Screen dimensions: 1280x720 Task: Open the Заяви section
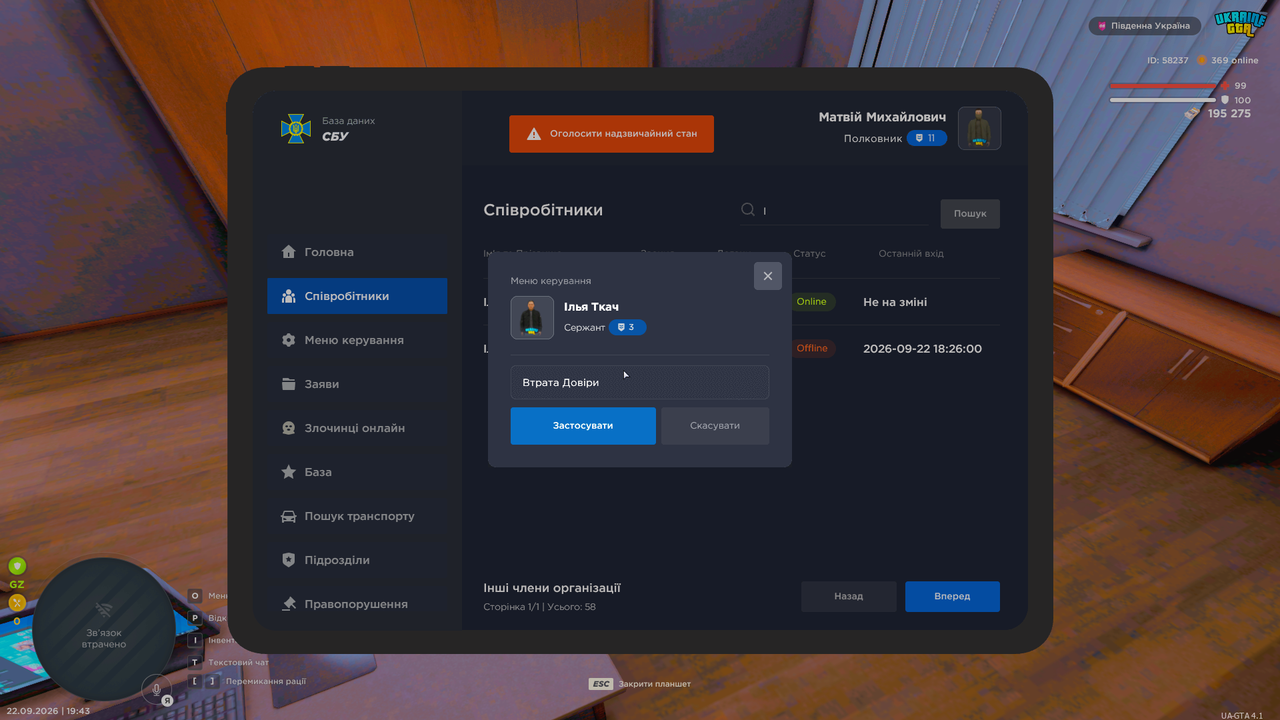pyautogui.click(x=357, y=384)
